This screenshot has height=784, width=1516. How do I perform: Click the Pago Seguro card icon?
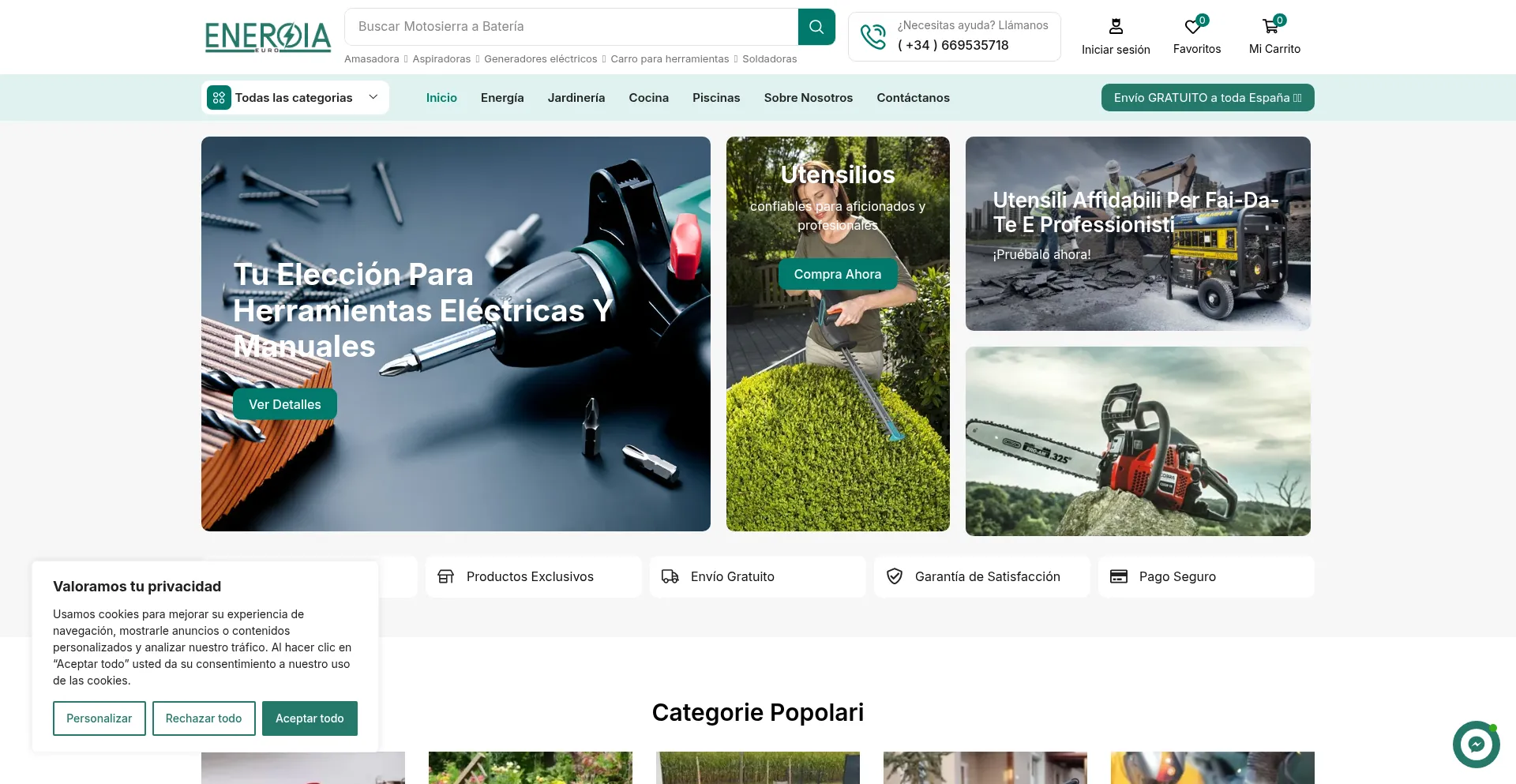1118,576
